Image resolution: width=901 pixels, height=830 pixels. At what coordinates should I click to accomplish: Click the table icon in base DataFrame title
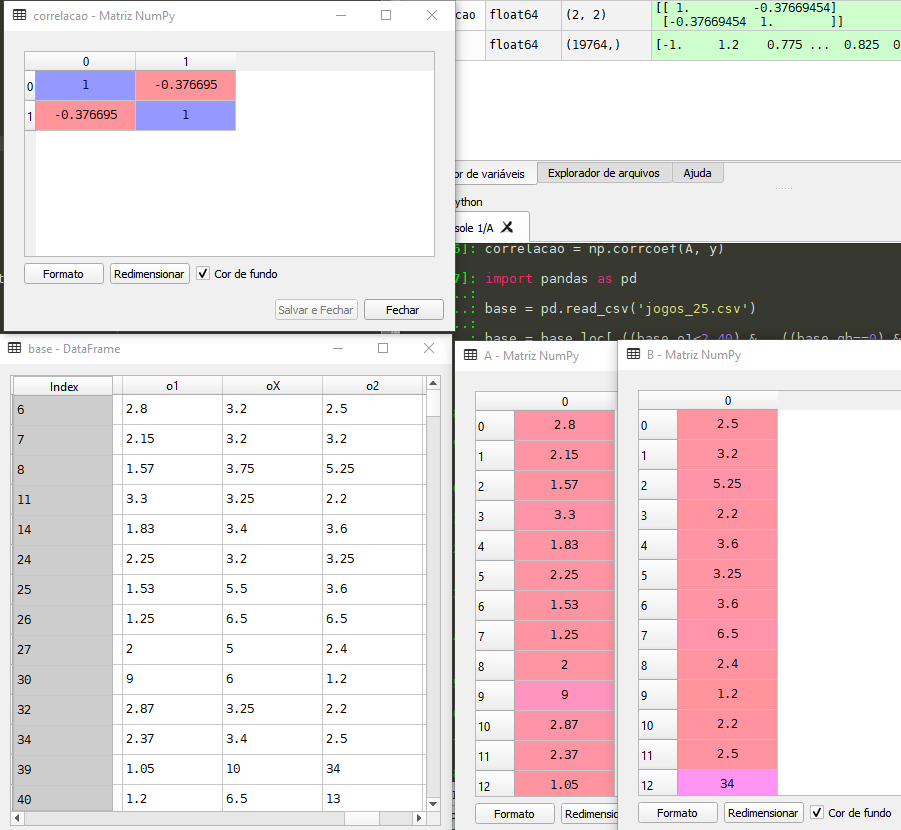14,348
